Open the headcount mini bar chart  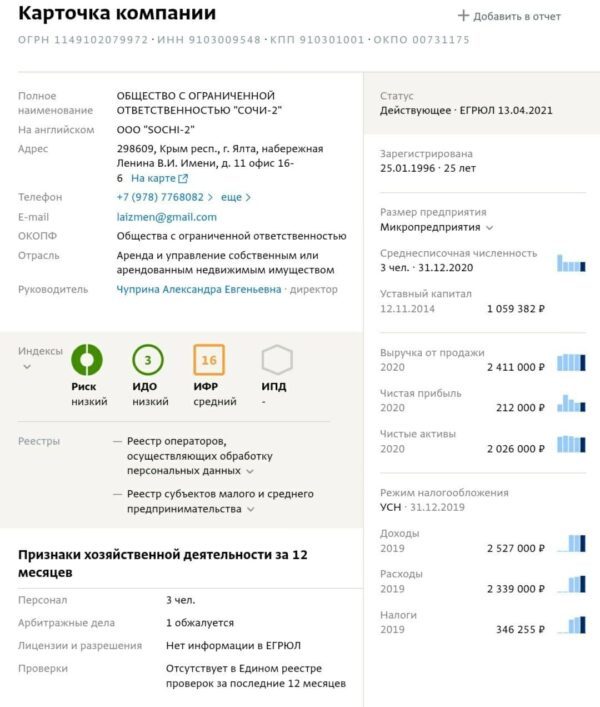[x=570, y=263]
